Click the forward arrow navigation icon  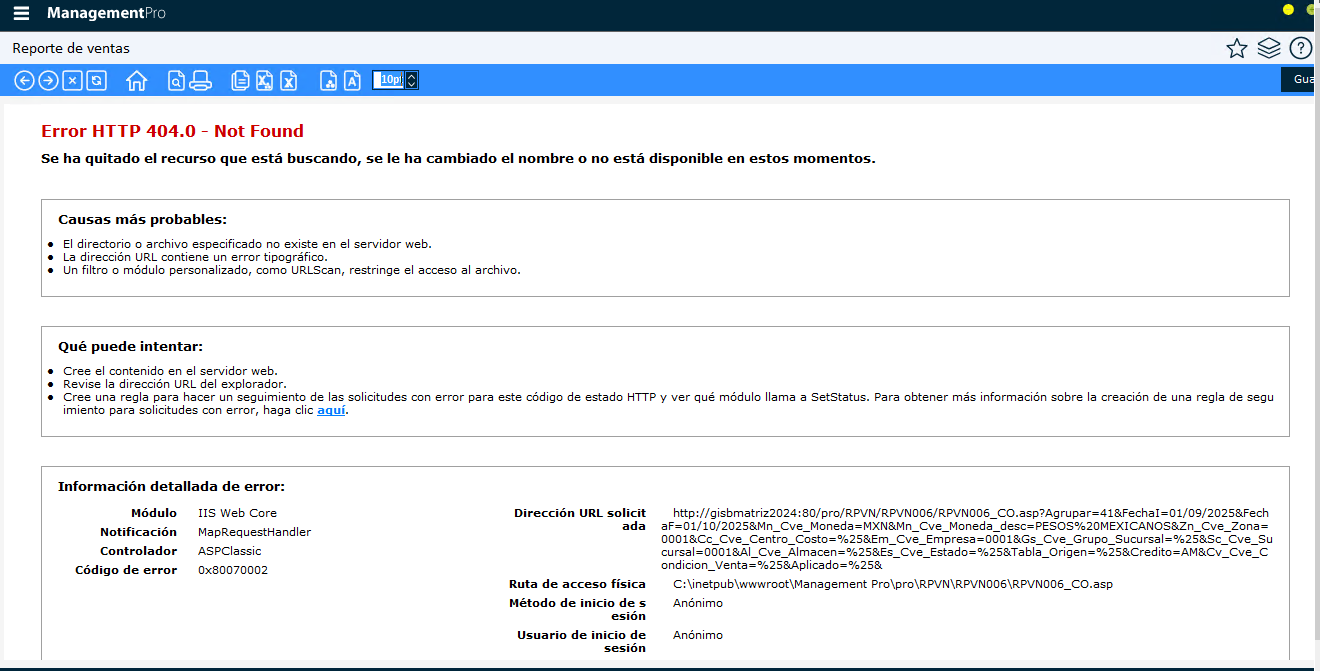[48, 81]
